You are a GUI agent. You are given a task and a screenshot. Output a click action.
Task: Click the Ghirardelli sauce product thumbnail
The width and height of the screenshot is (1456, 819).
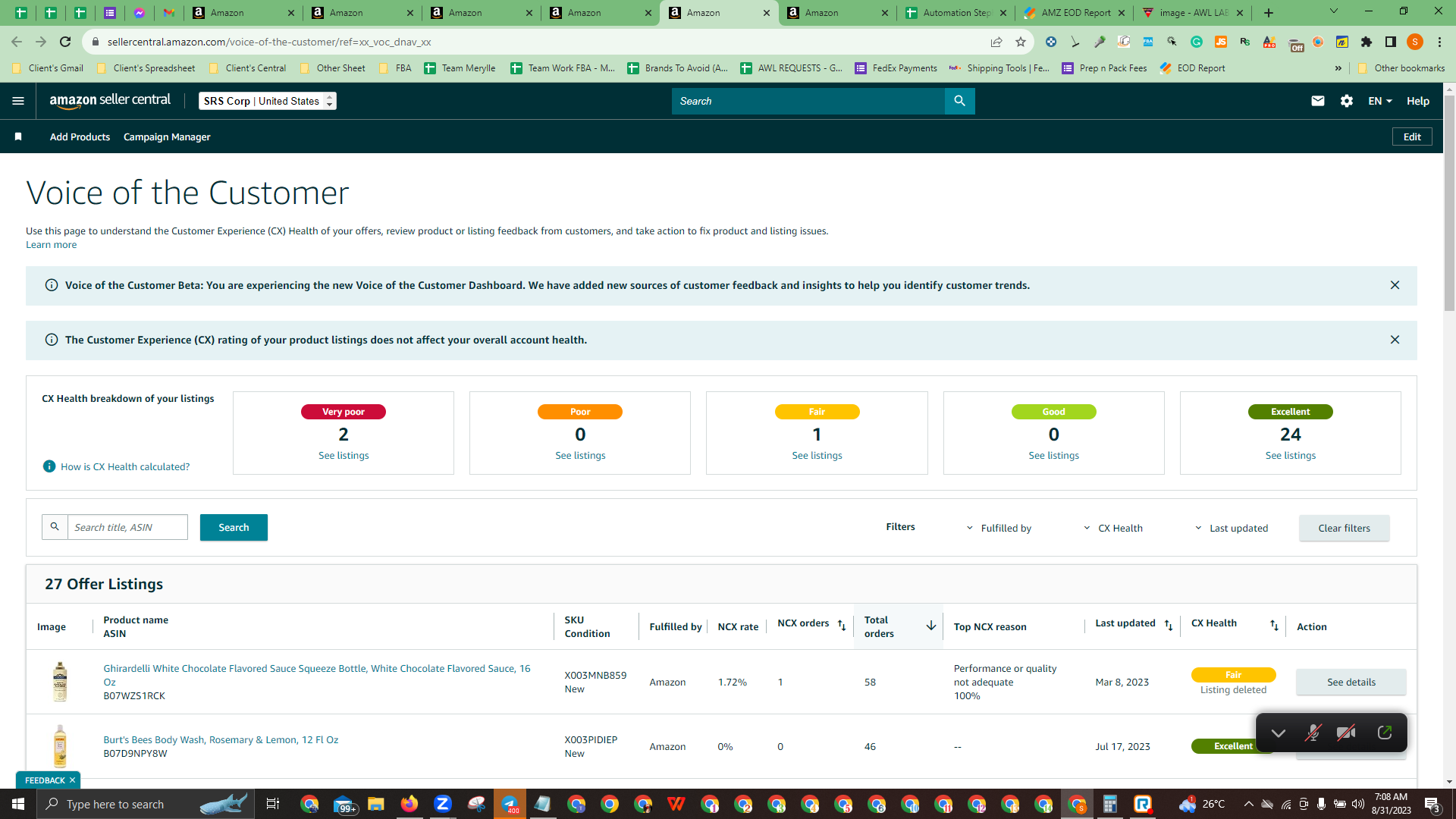60,682
